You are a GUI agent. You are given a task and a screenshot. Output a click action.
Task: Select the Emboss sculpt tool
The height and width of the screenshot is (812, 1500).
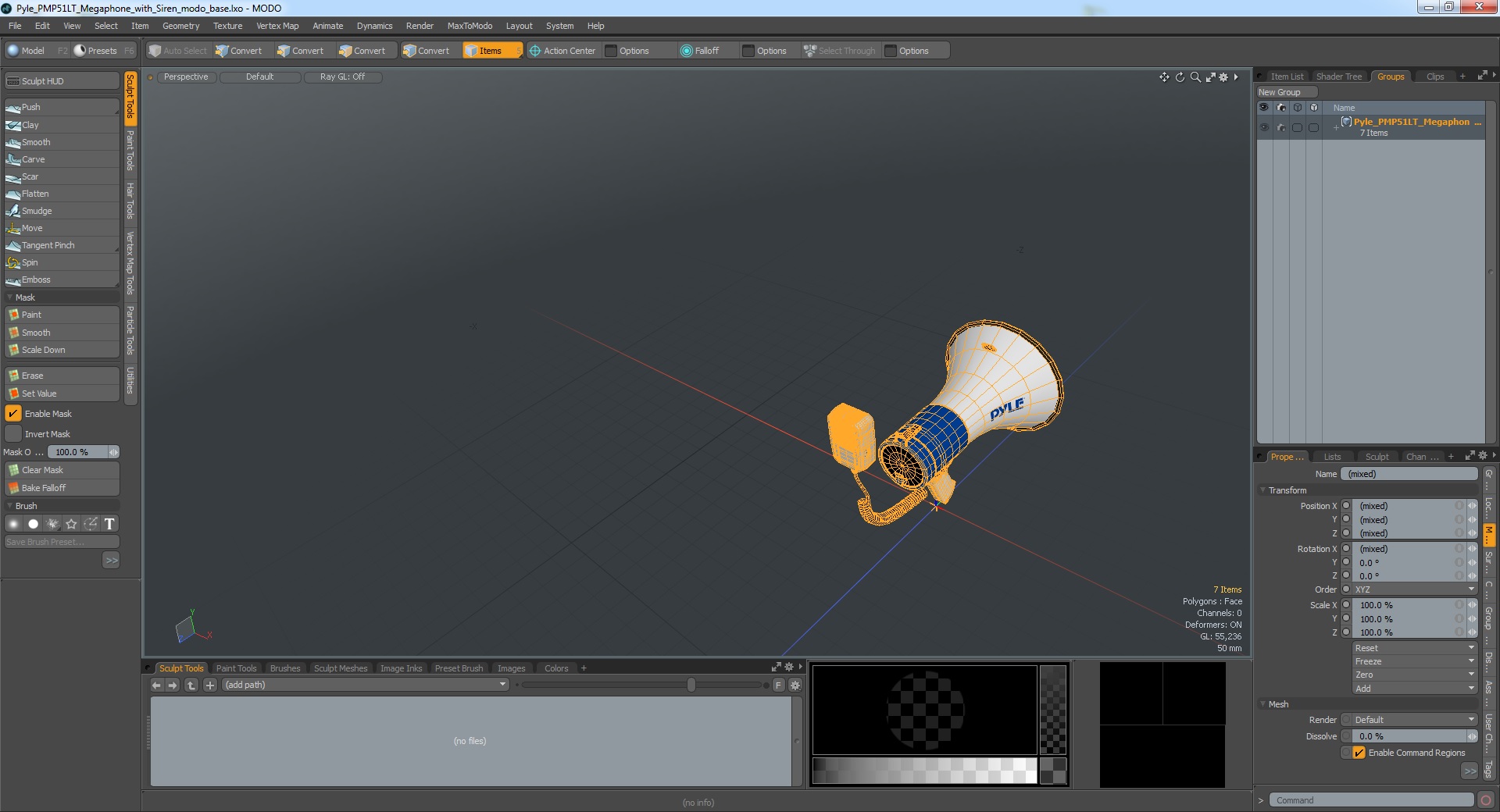62,280
